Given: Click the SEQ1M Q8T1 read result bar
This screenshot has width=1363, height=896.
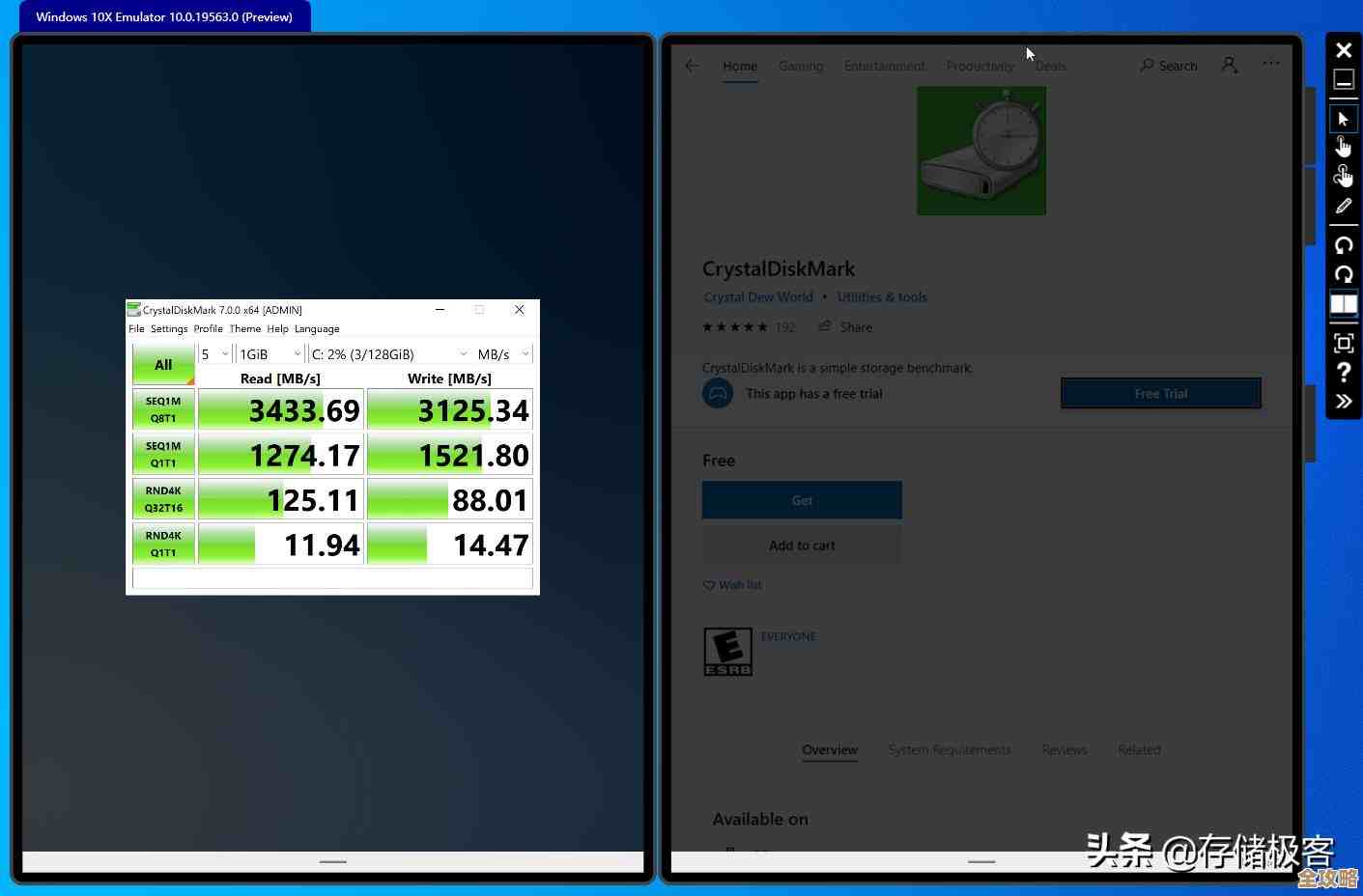Looking at the screenshot, I should tap(281, 410).
